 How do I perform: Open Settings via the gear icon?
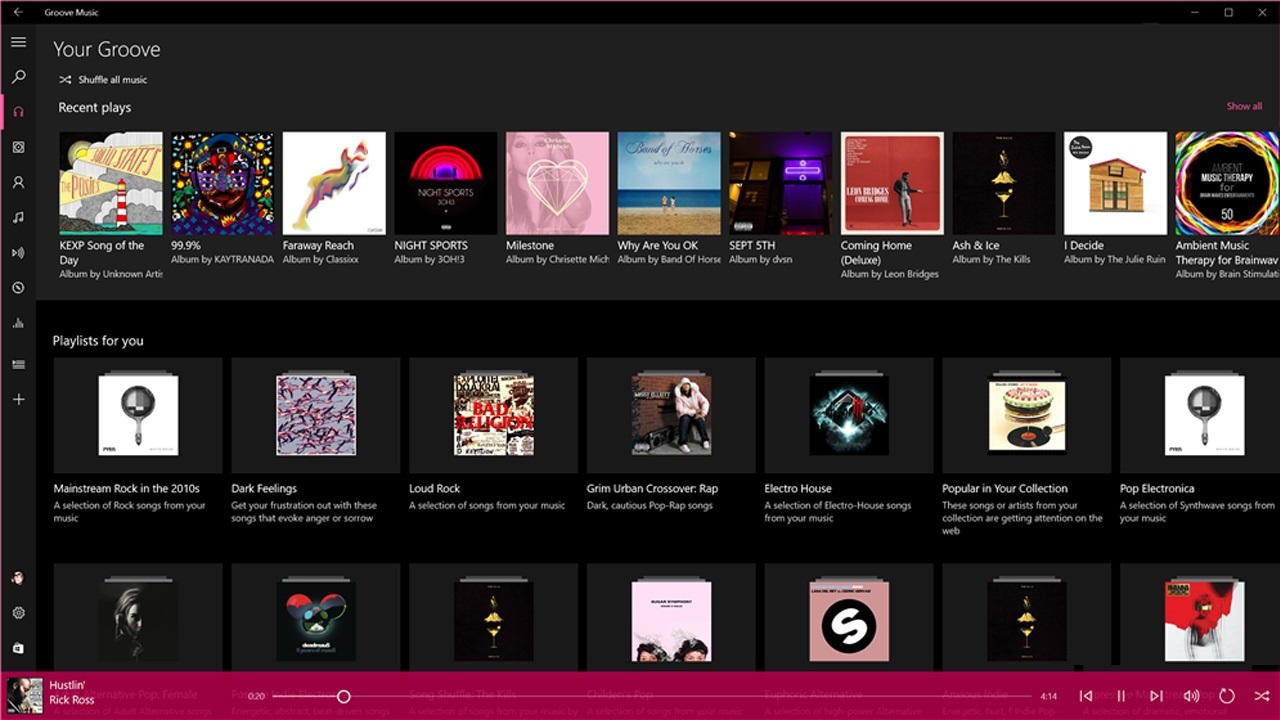click(18, 612)
